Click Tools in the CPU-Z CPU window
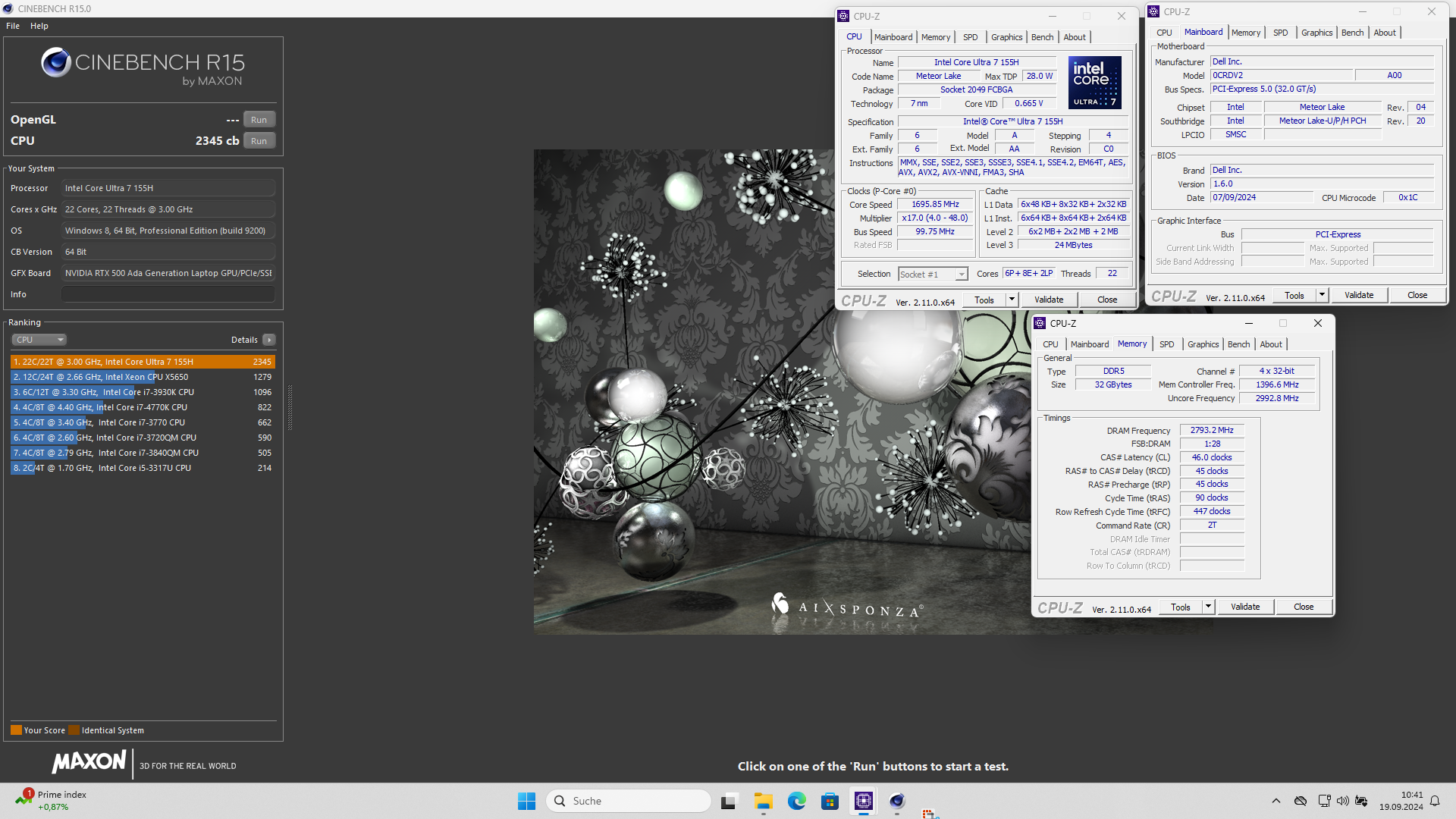The width and height of the screenshot is (1456, 819). pyautogui.click(x=984, y=300)
